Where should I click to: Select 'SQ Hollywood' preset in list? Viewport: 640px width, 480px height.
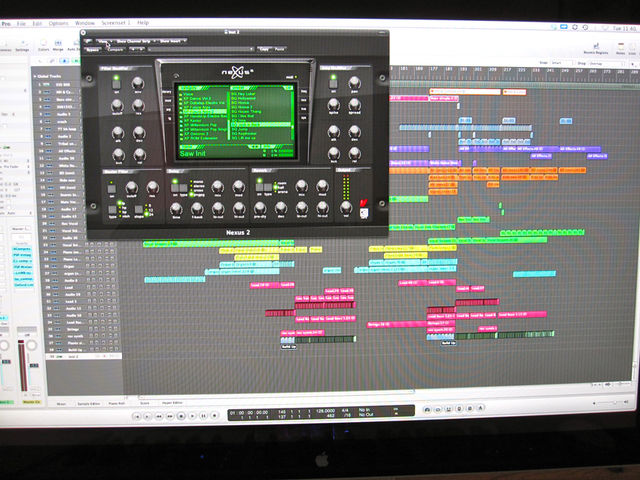(244, 98)
